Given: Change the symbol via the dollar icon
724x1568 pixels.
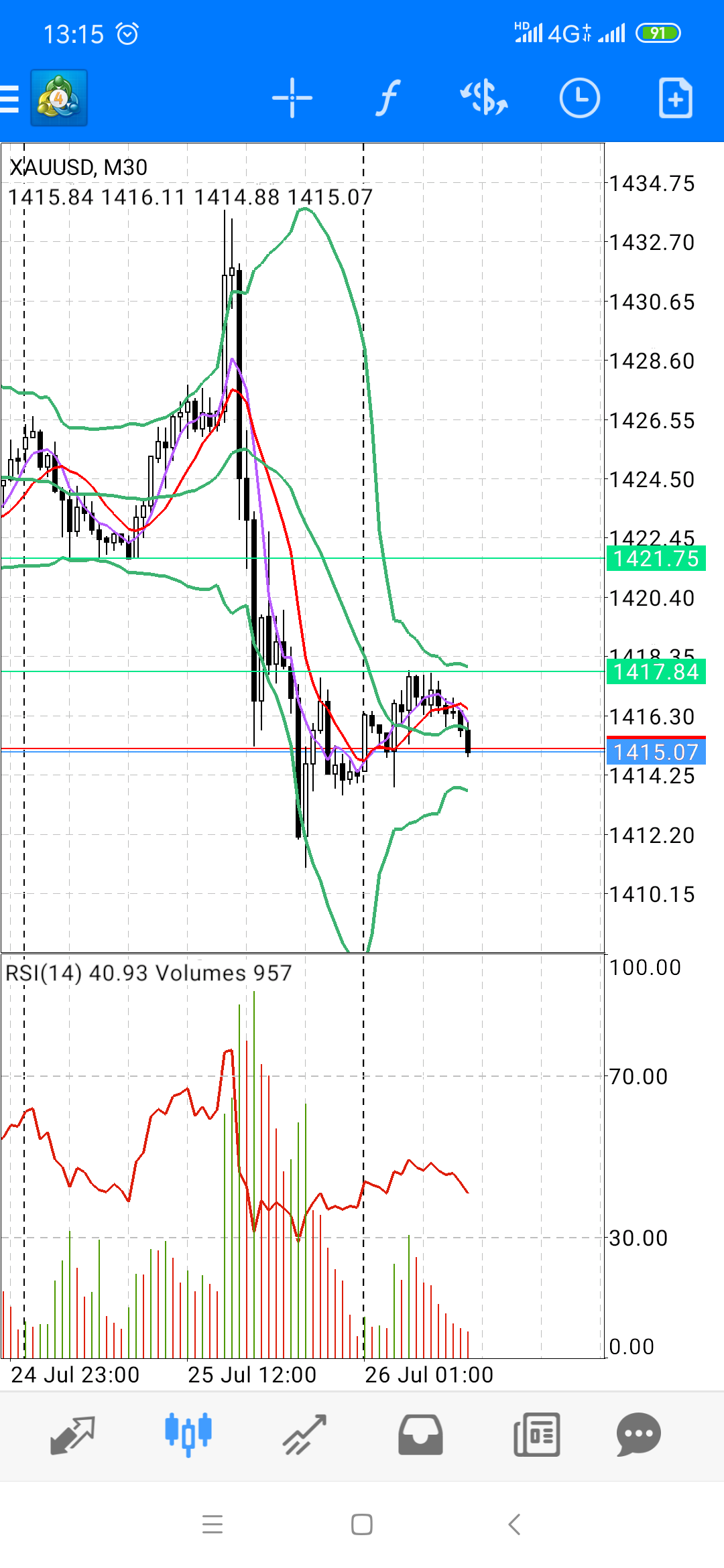Looking at the screenshot, I should 483,98.
